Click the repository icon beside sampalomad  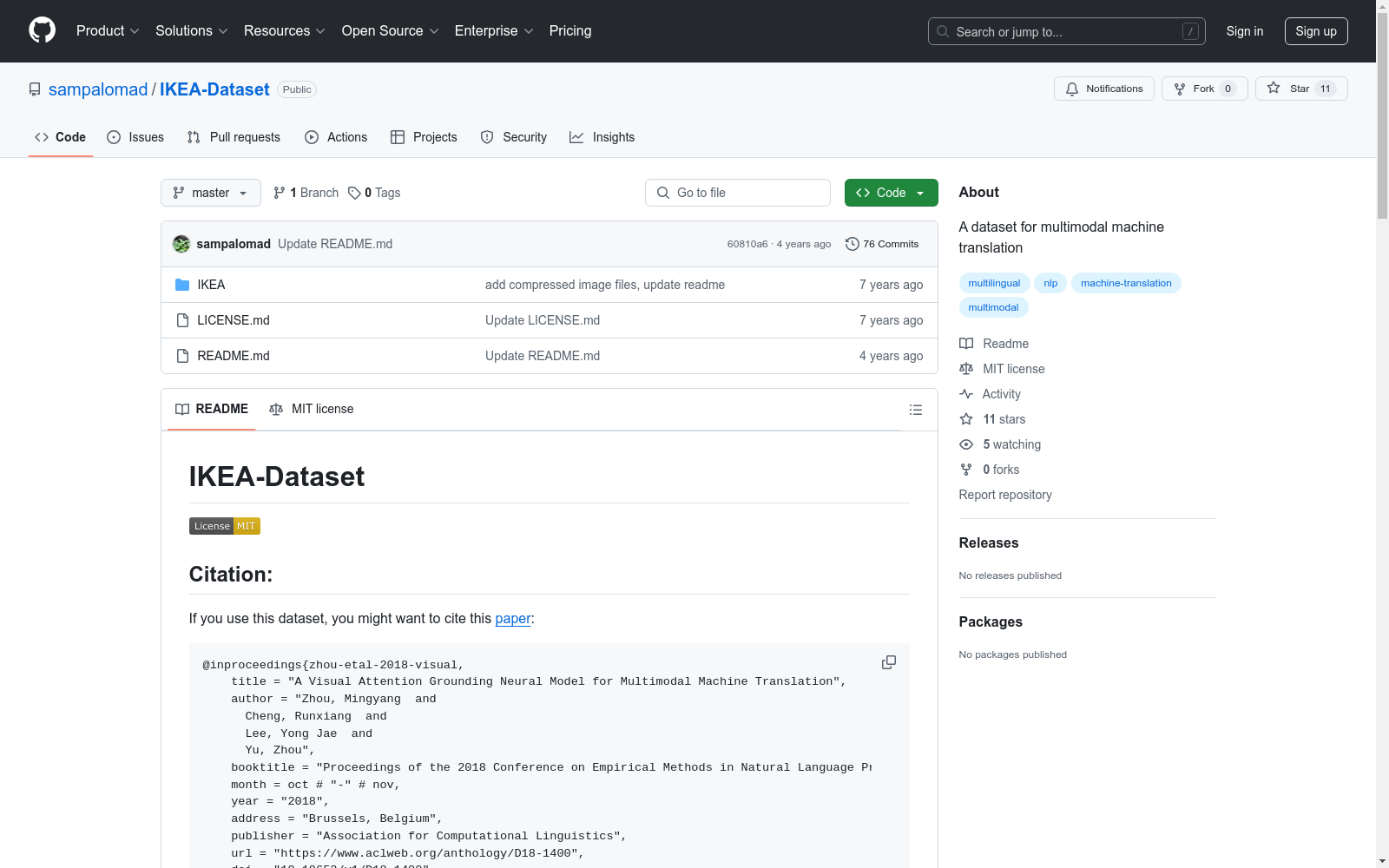35,89
